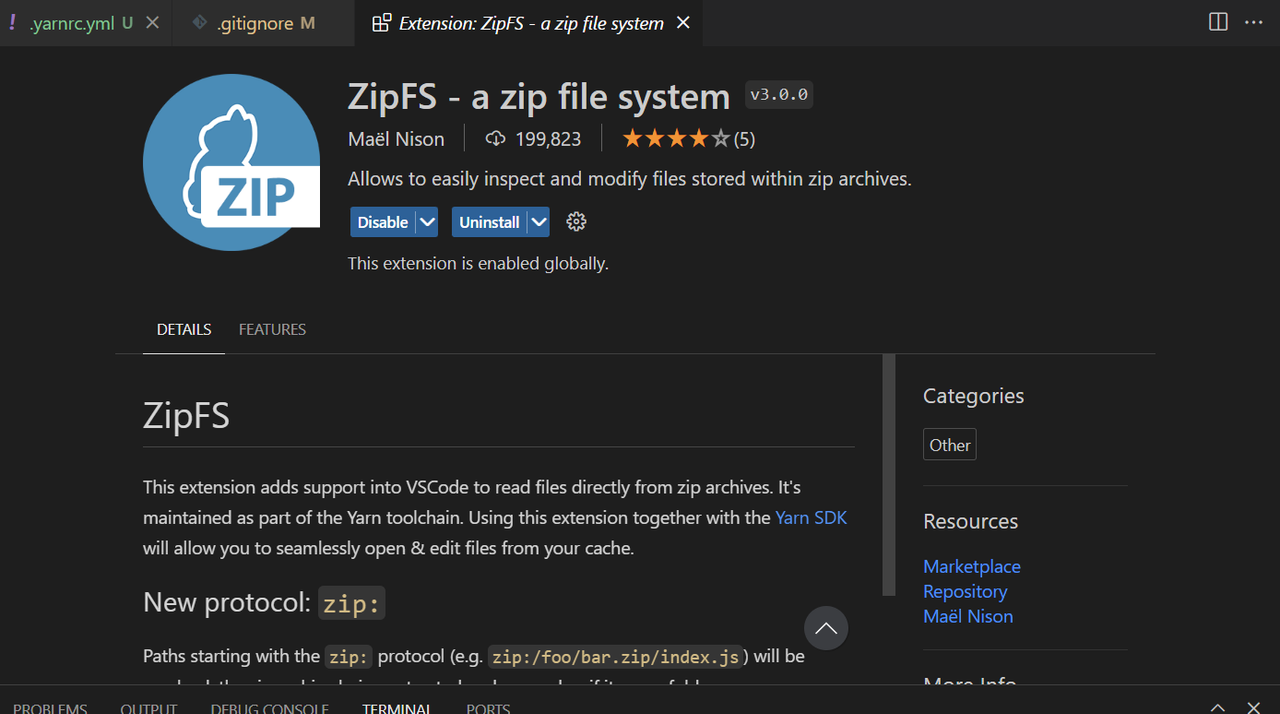Click the publisher name Maël Nison

[396, 139]
